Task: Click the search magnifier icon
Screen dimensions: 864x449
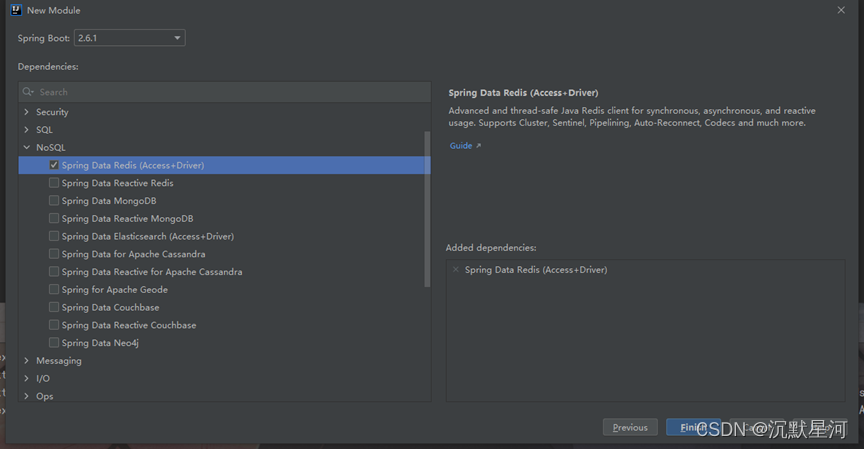Action: [x=28, y=92]
